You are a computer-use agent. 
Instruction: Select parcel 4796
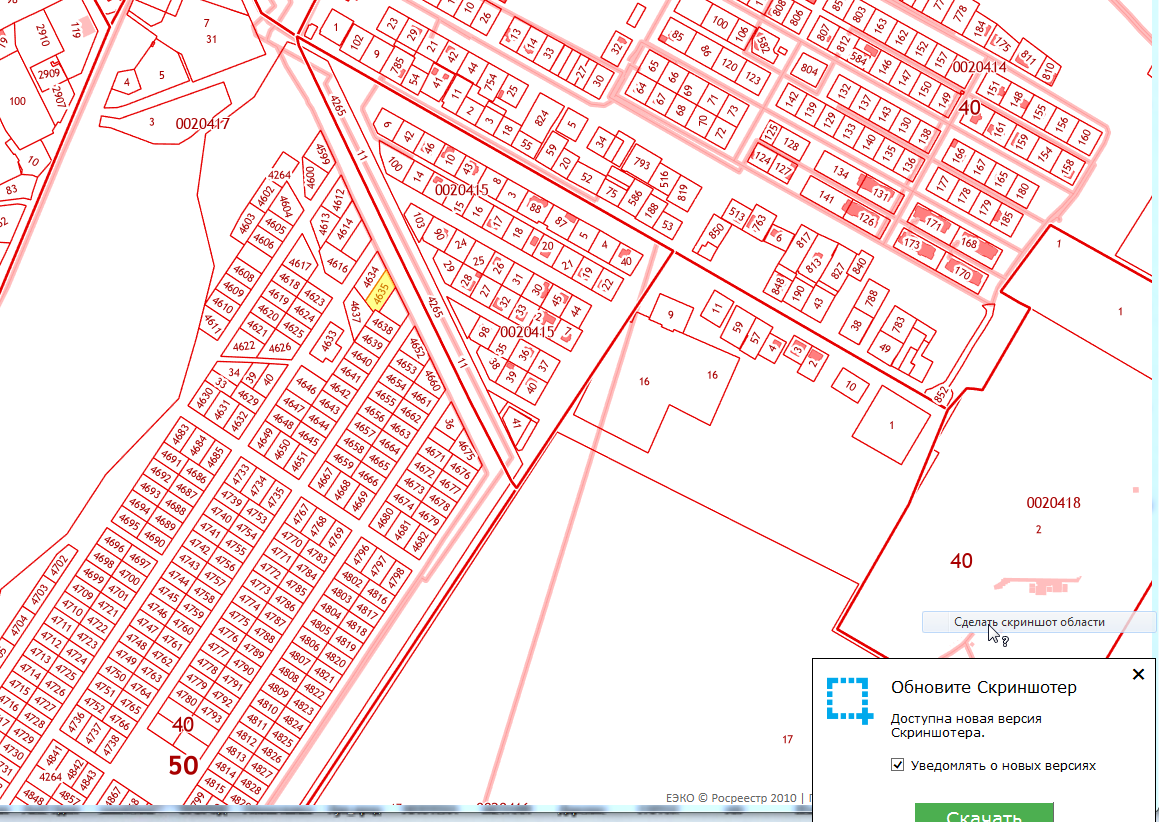point(361,554)
